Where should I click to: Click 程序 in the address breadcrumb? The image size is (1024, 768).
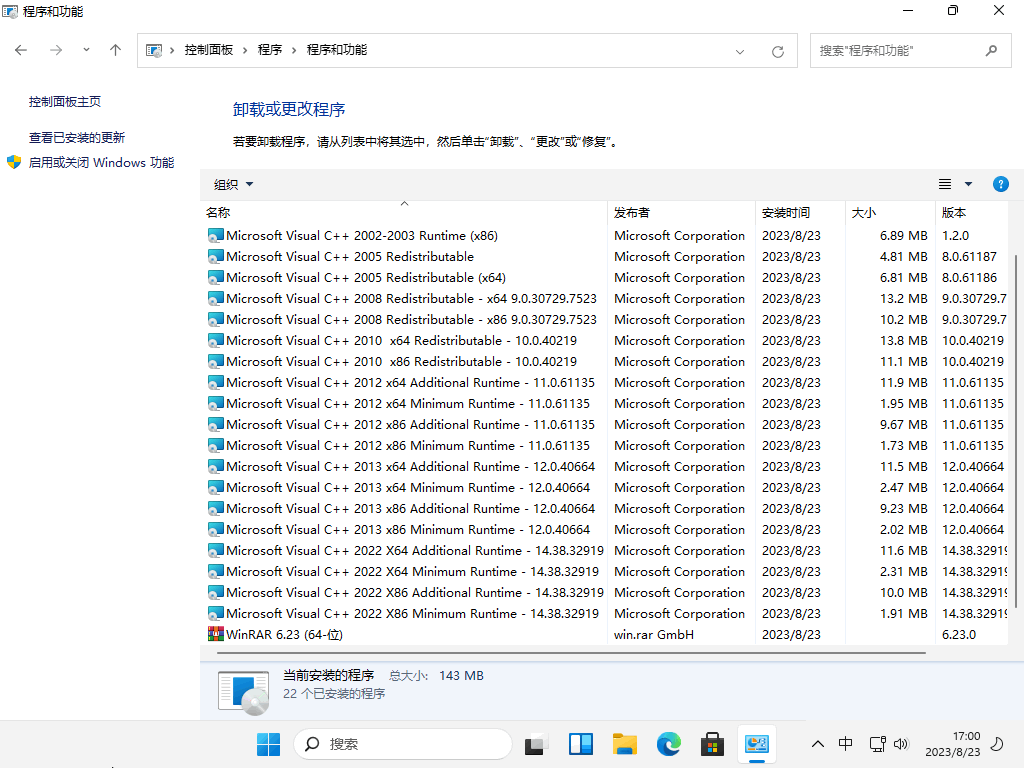(x=270, y=50)
